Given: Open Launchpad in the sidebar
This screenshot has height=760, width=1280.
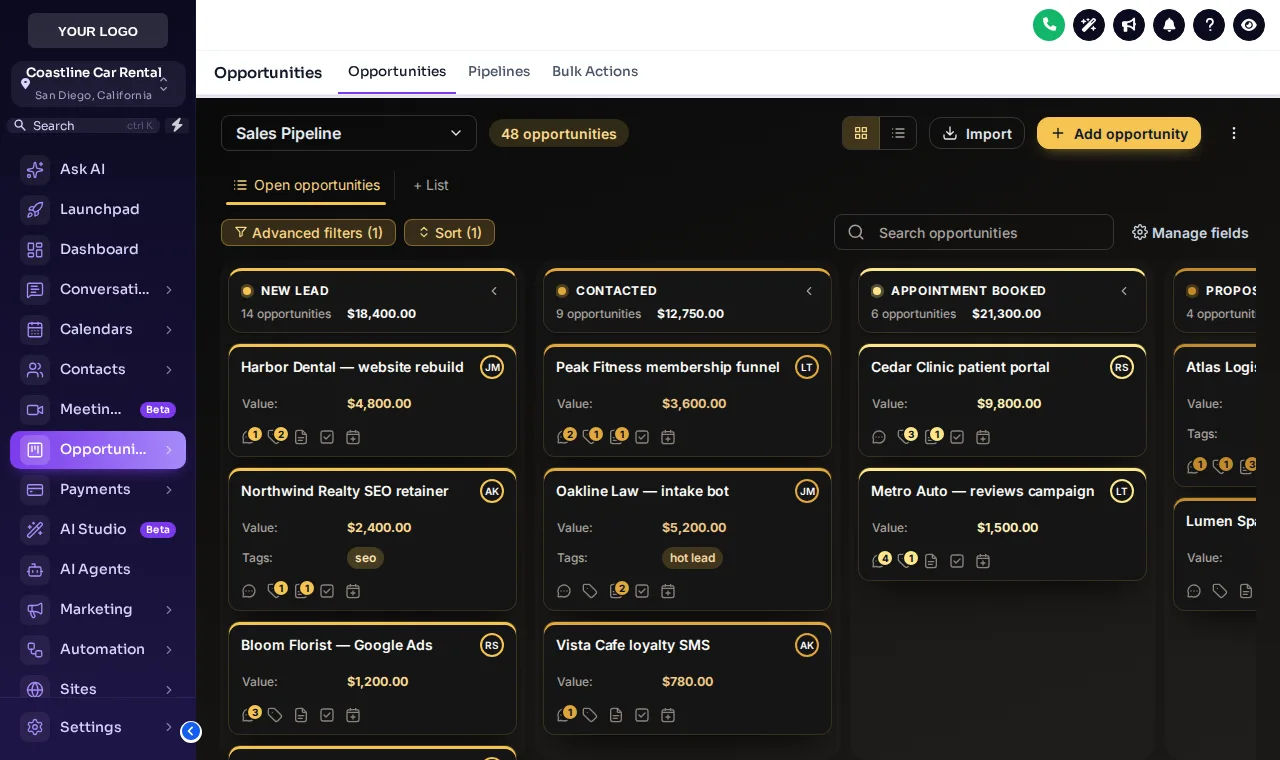Looking at the screenshot, I should [x=98, y=209].
